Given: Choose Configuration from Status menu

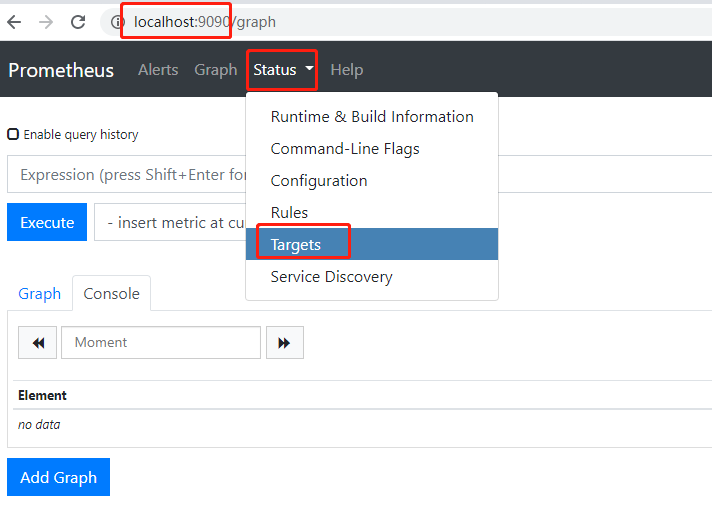Looking at the screenshot, I should pyautogui.click(x=372, y=181).
